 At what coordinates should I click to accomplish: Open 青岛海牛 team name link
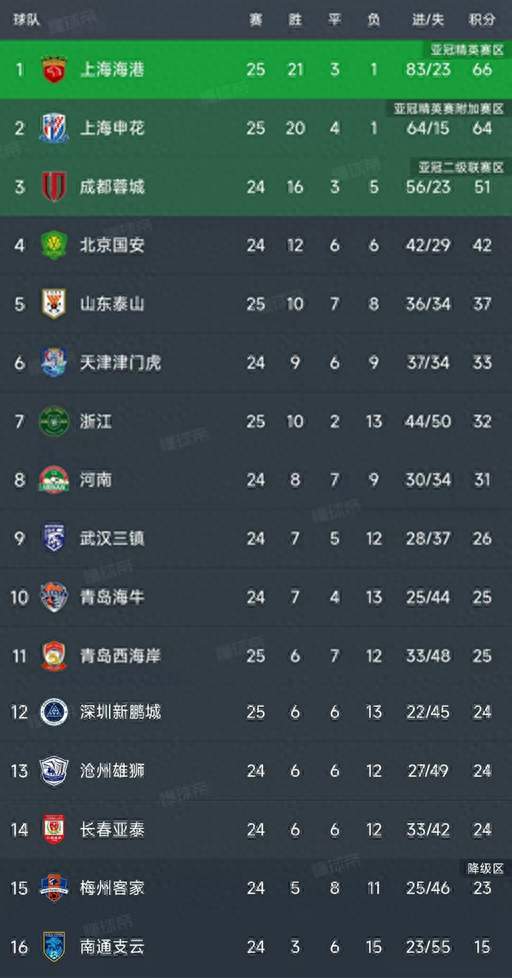[112, 597]
